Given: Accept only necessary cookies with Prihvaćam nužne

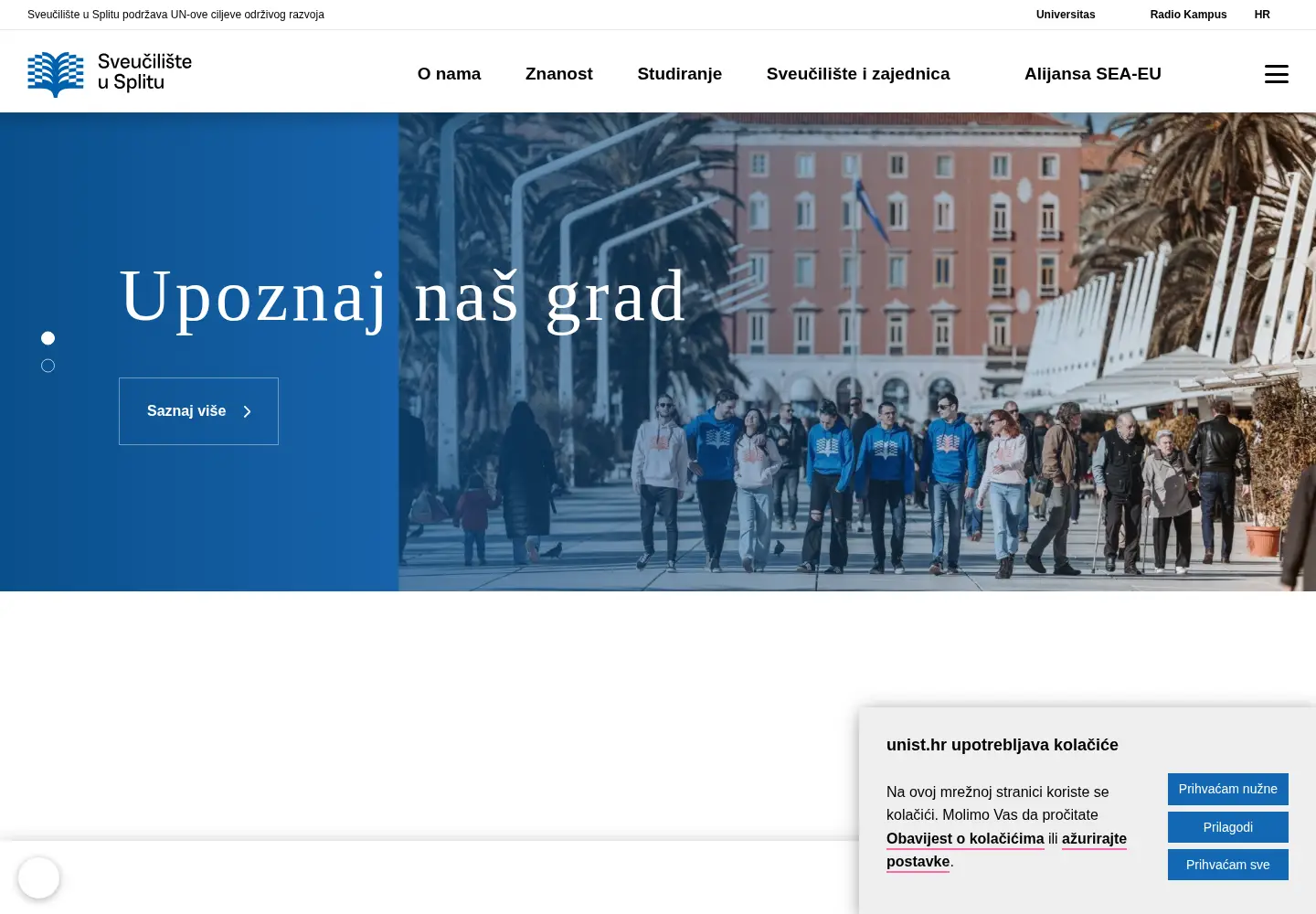Looking at the screenshot, I should [1228, 789].
